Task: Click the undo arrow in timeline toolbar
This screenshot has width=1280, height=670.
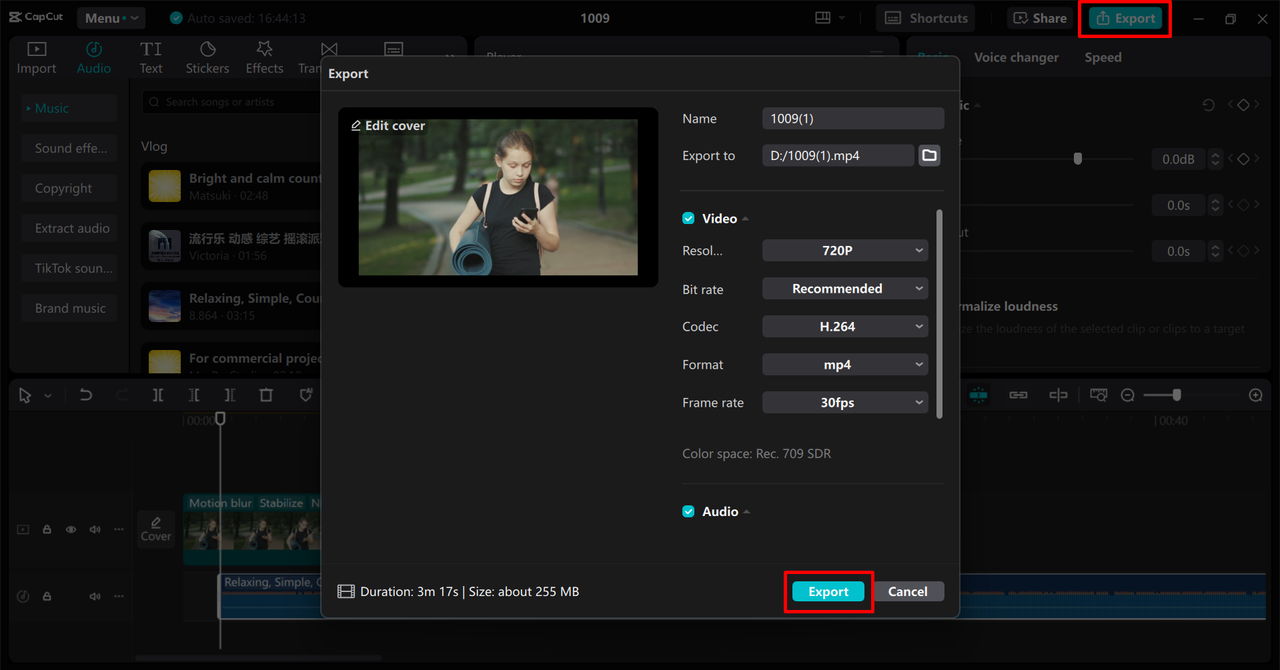Action: pos(86,395)
